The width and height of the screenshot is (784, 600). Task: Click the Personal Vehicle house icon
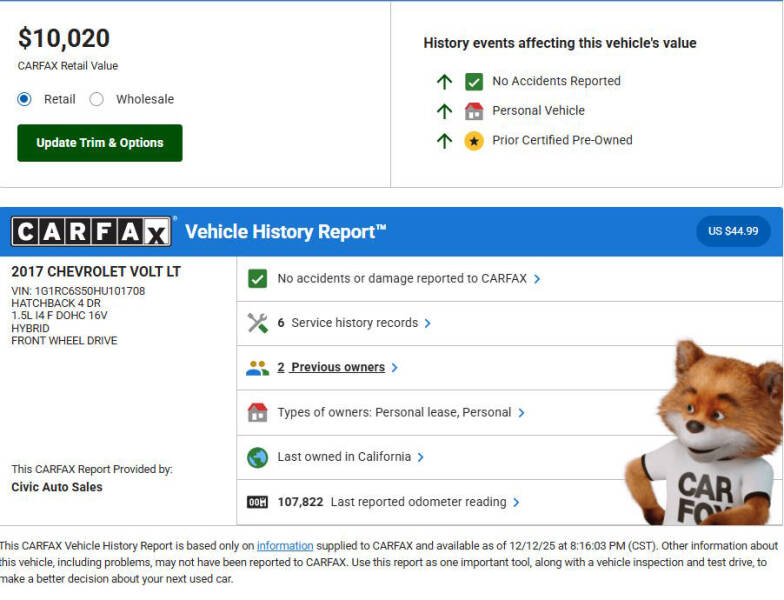[474, 111]
